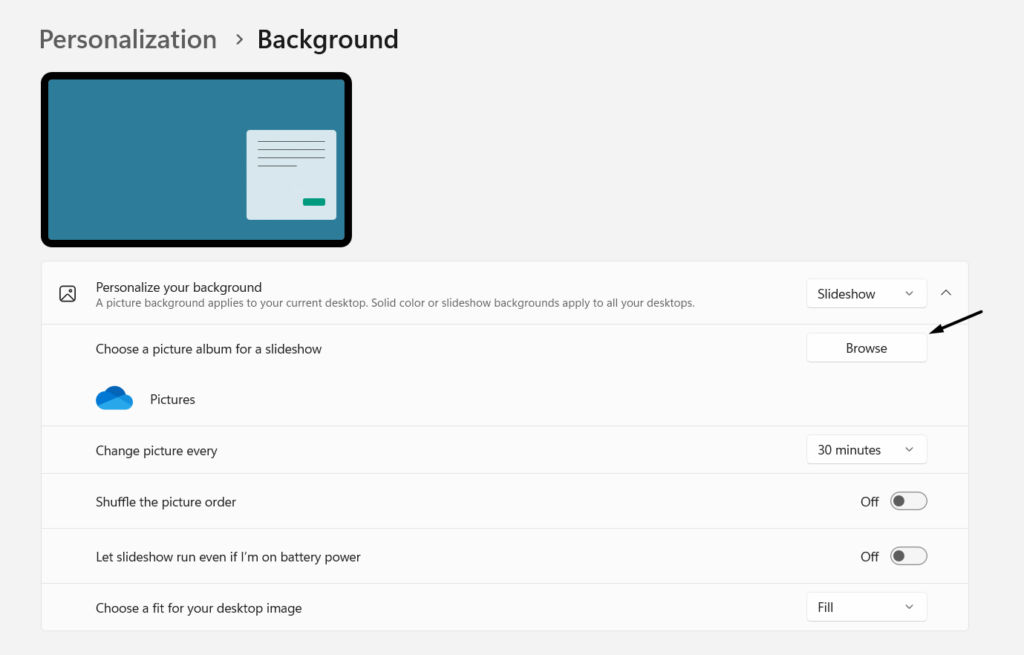Click the OneDrive cloud icon
This screenshot has height=655, width=1024.
click(x=114, y=399)
